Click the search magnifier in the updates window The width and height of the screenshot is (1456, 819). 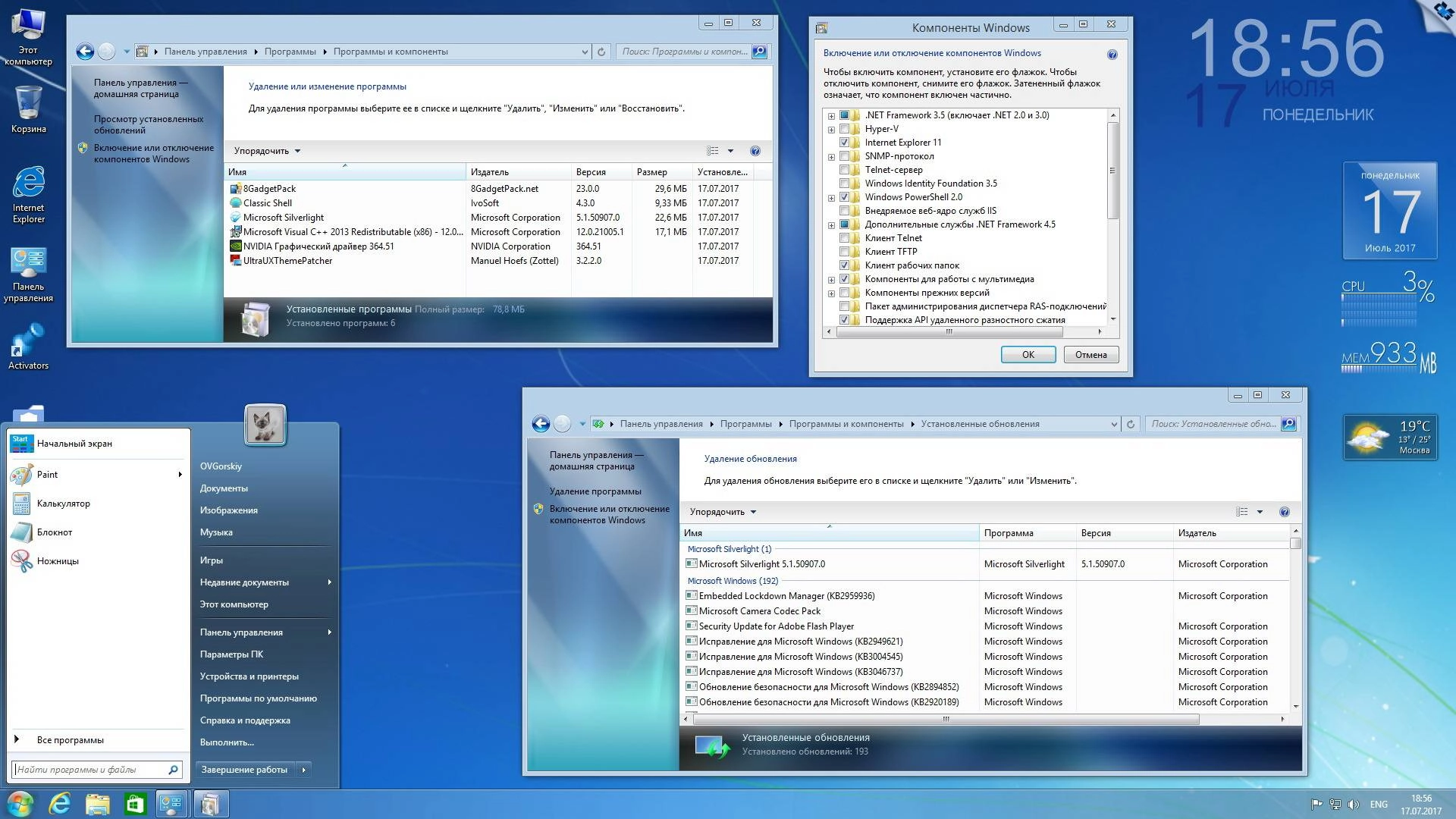click(x=1289, y=424)
